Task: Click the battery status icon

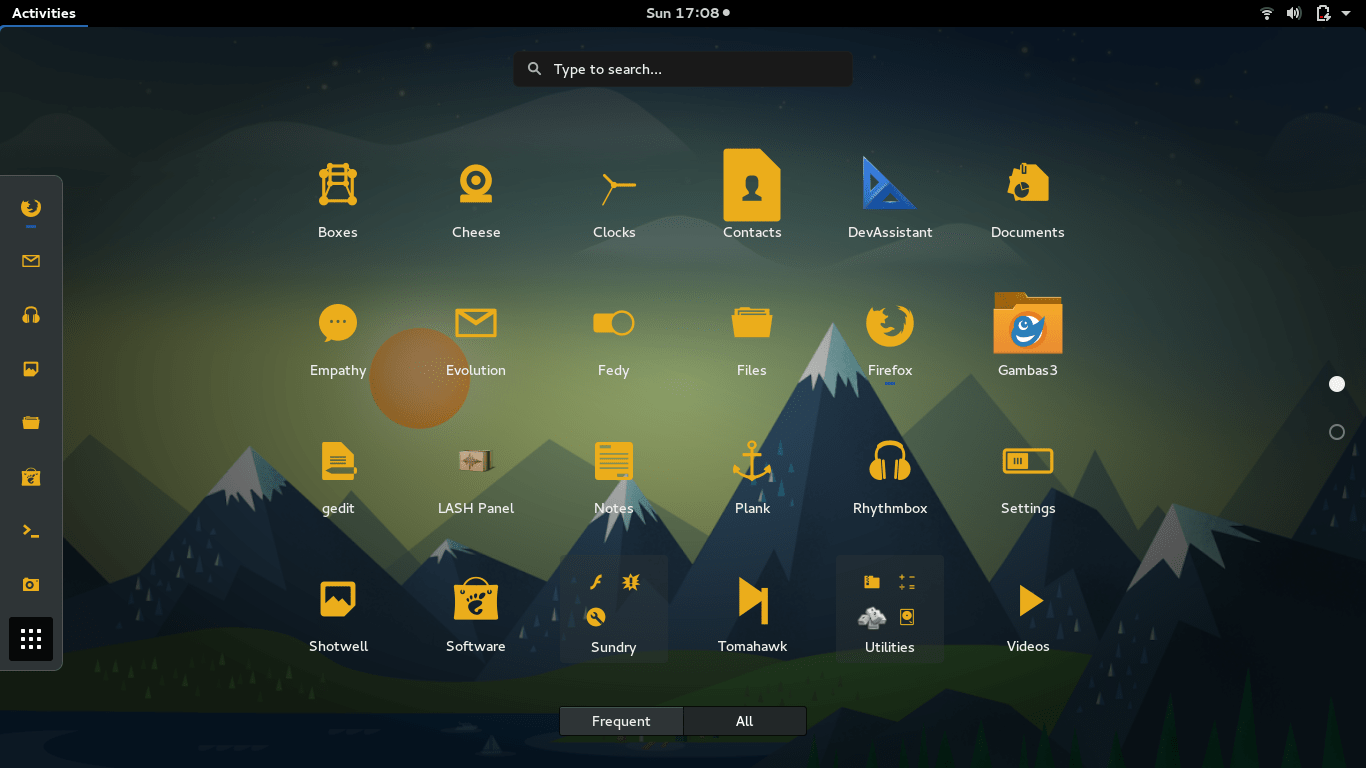Action: (1323, 13)
